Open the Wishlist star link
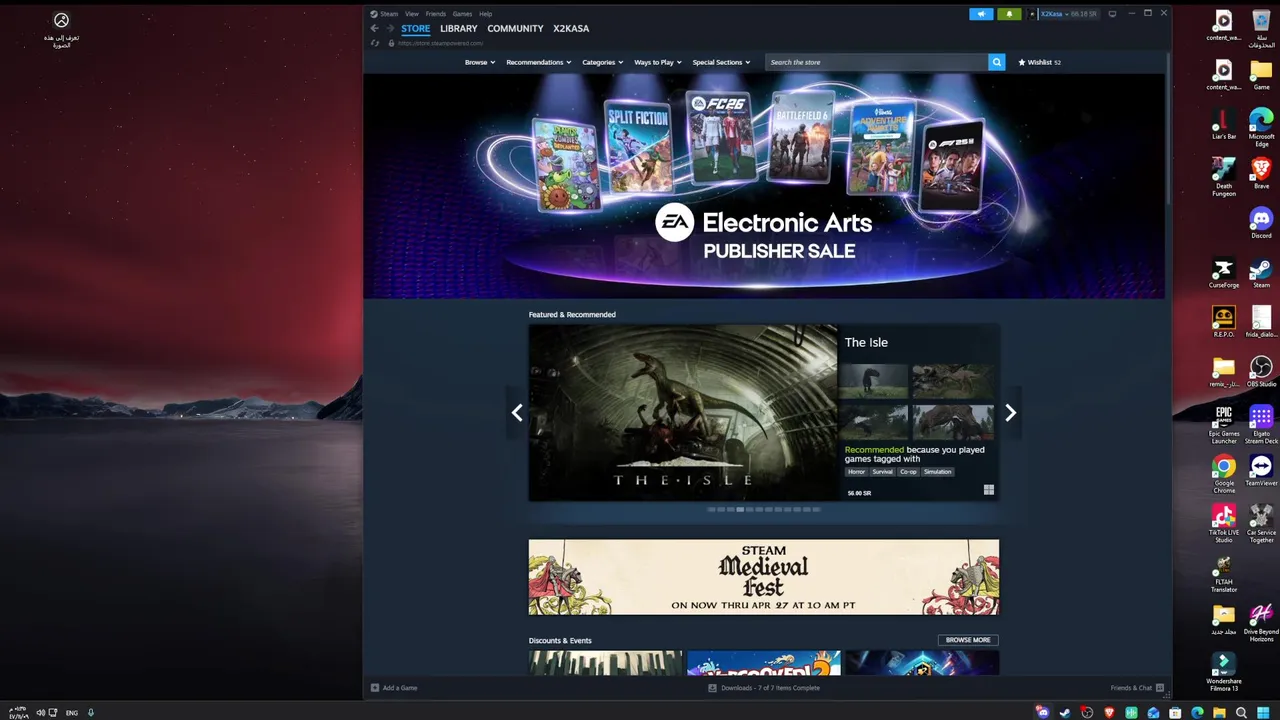 pyautogui.click(x=1039, y=62)
